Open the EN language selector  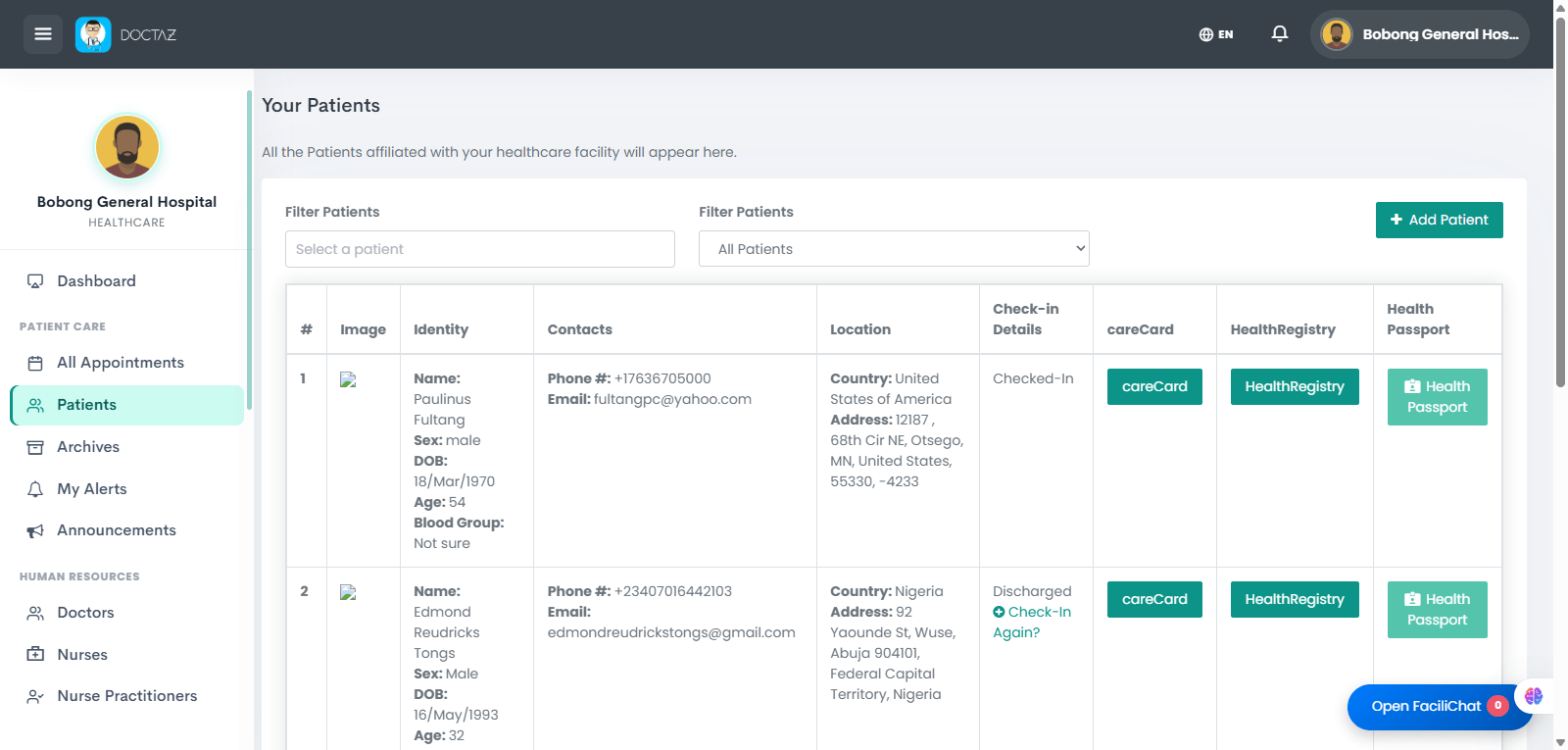click(1216, 34)
